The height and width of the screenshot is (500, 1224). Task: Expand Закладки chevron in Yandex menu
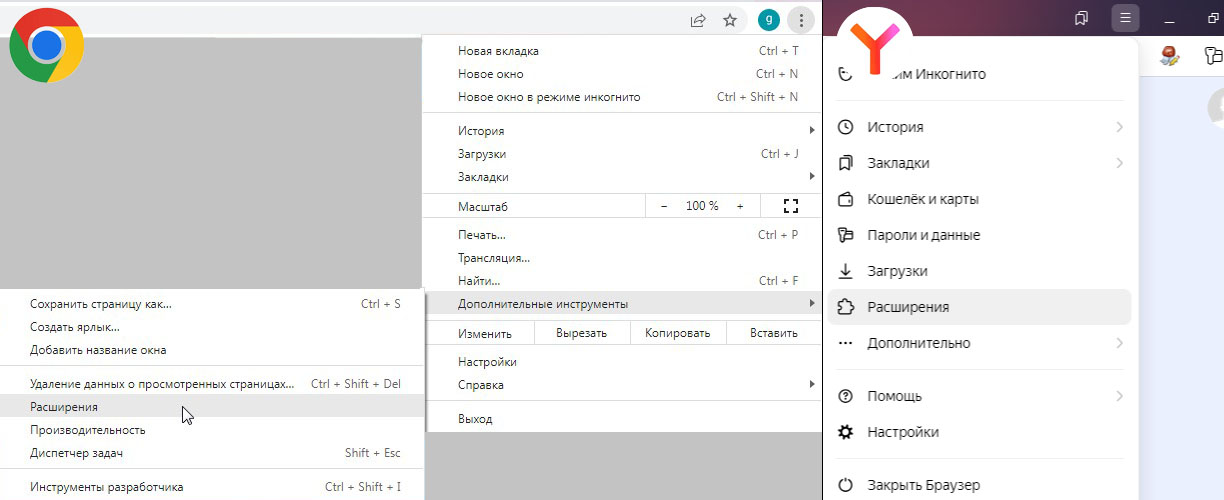point(1119,163)
